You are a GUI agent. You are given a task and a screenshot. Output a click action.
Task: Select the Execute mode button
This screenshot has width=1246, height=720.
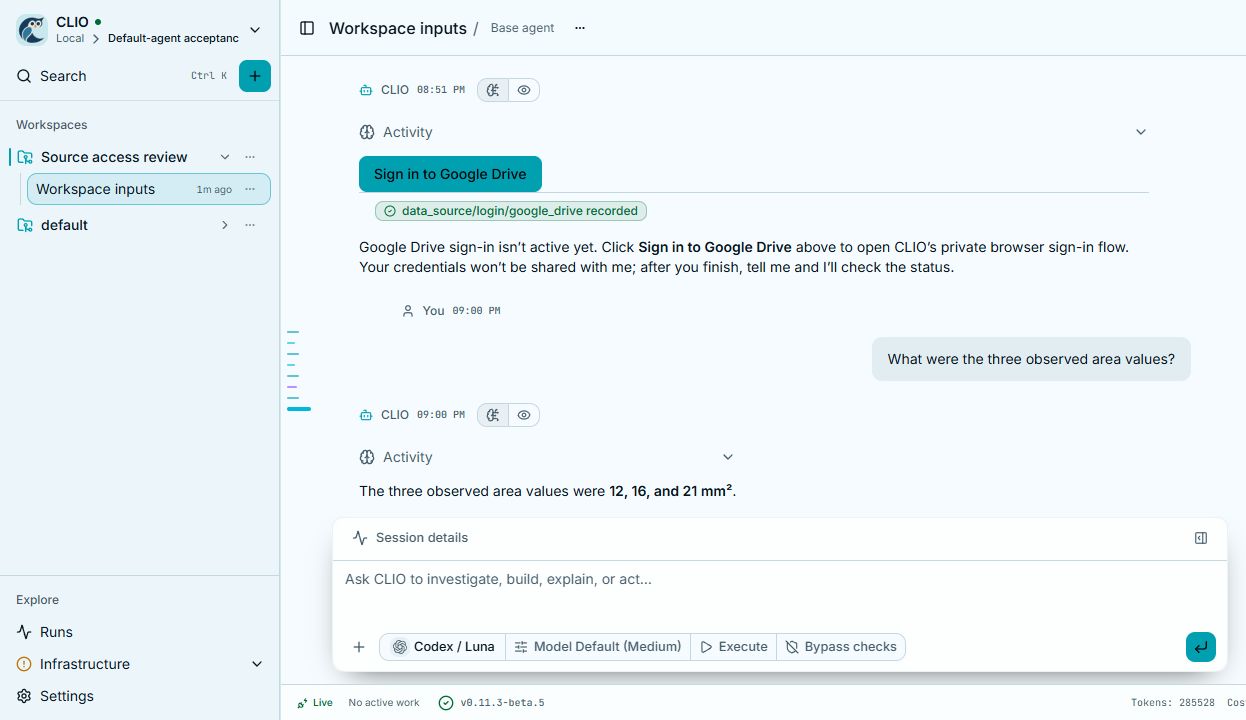[x=734, y=647]
